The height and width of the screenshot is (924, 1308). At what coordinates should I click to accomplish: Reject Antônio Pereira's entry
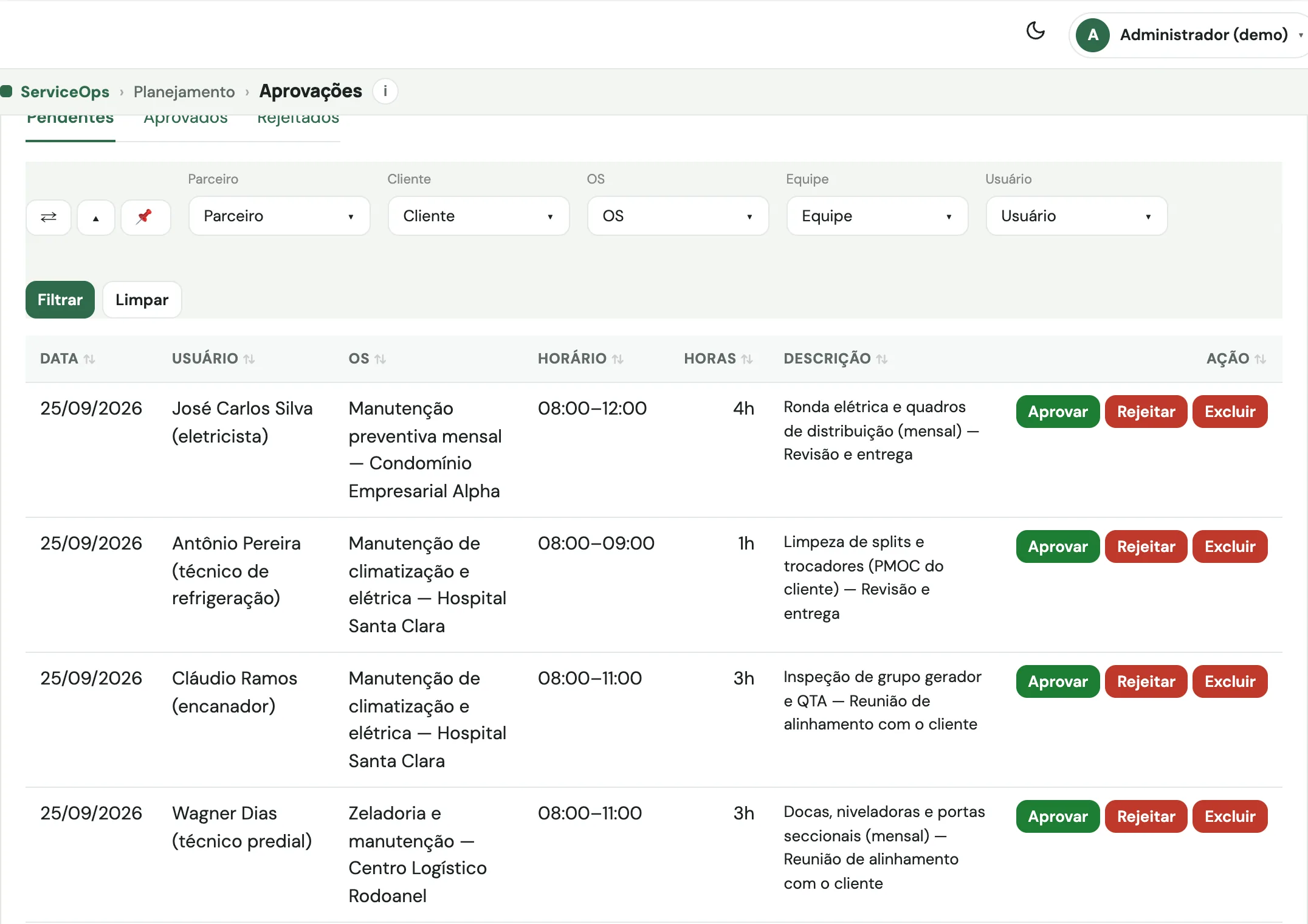coord(1146,546)
